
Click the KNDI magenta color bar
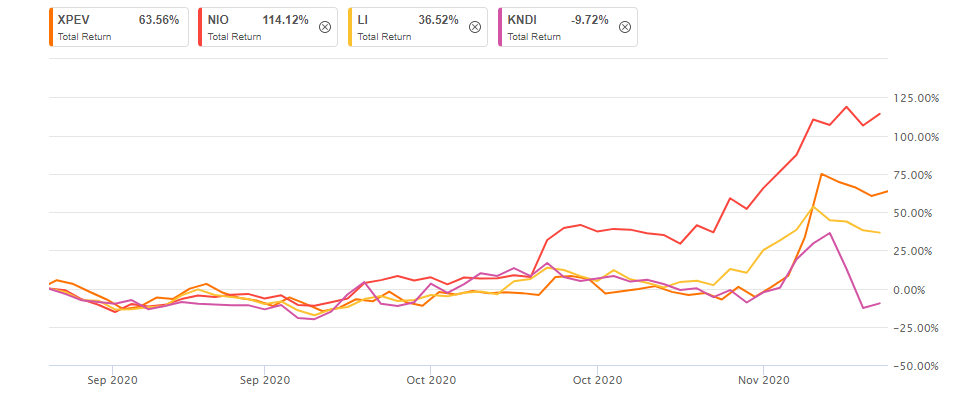coord(499,27)
